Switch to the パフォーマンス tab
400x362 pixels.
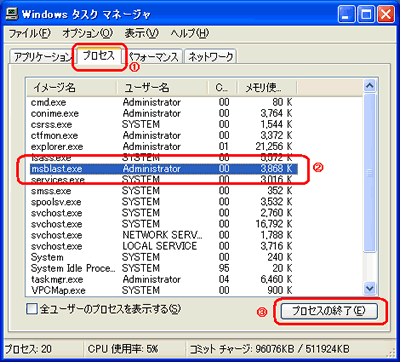point(155,57)
